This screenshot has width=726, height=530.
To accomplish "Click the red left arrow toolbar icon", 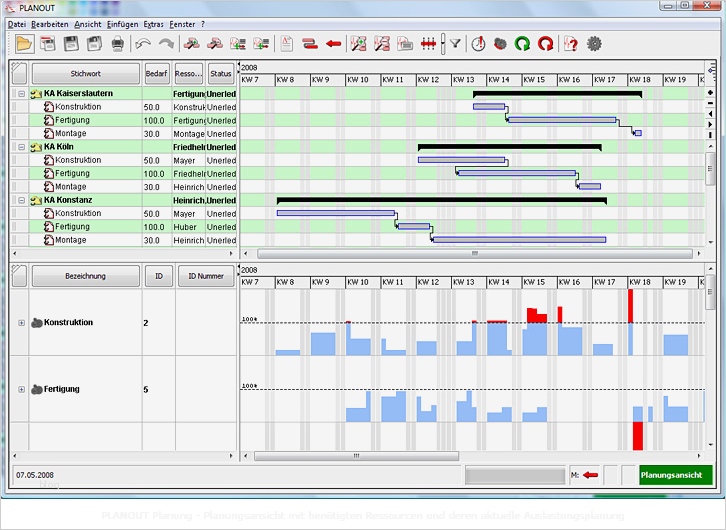I will tap(333, 44).
